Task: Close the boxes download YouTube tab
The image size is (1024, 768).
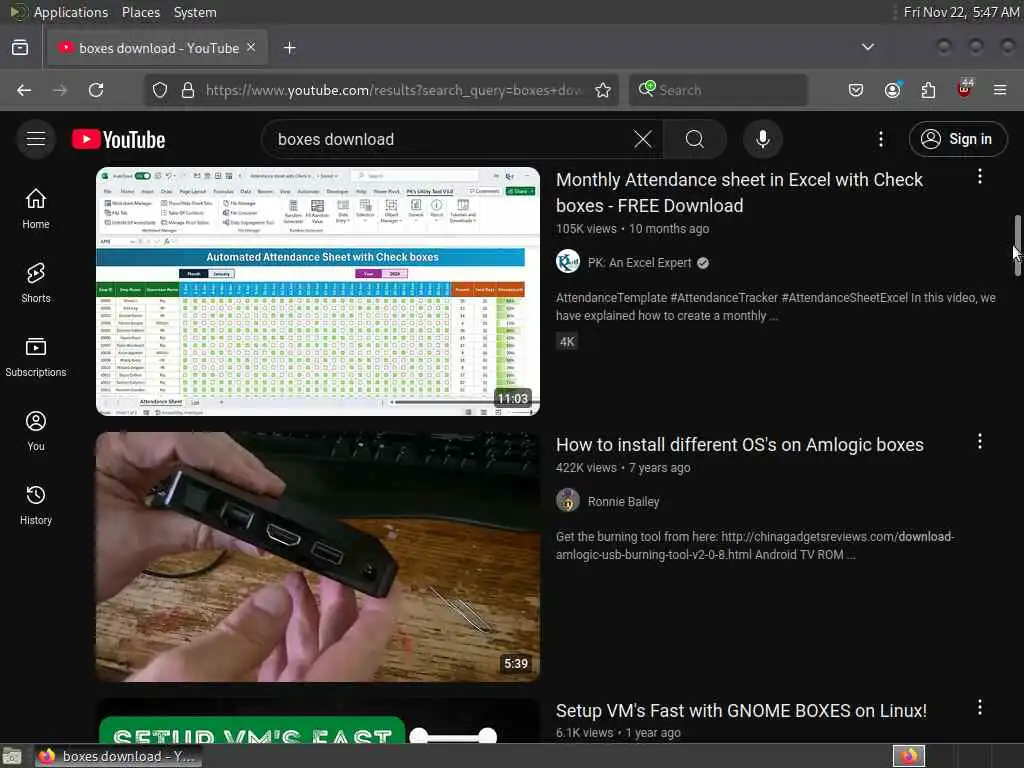Action: 251,48
